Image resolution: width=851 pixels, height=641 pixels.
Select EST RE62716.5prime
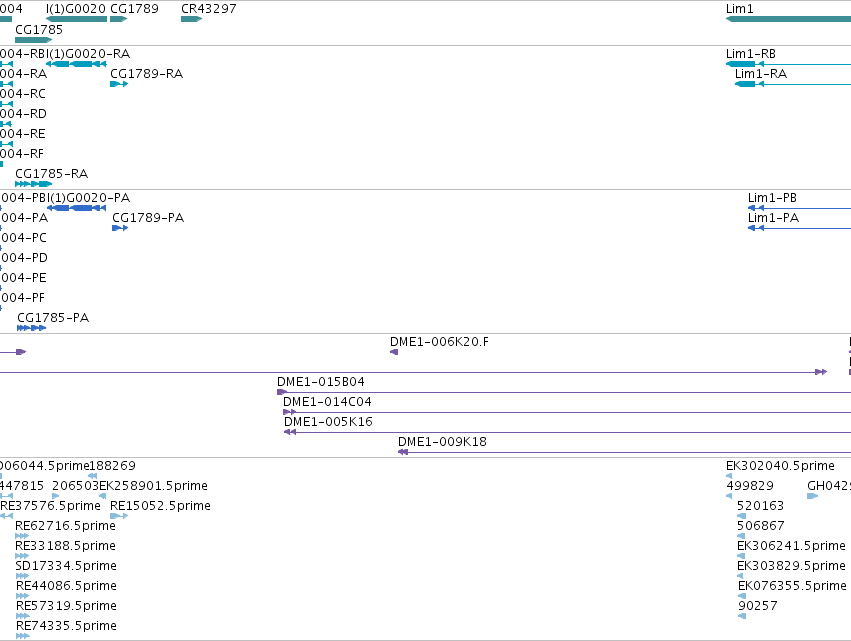click(22, 536)
